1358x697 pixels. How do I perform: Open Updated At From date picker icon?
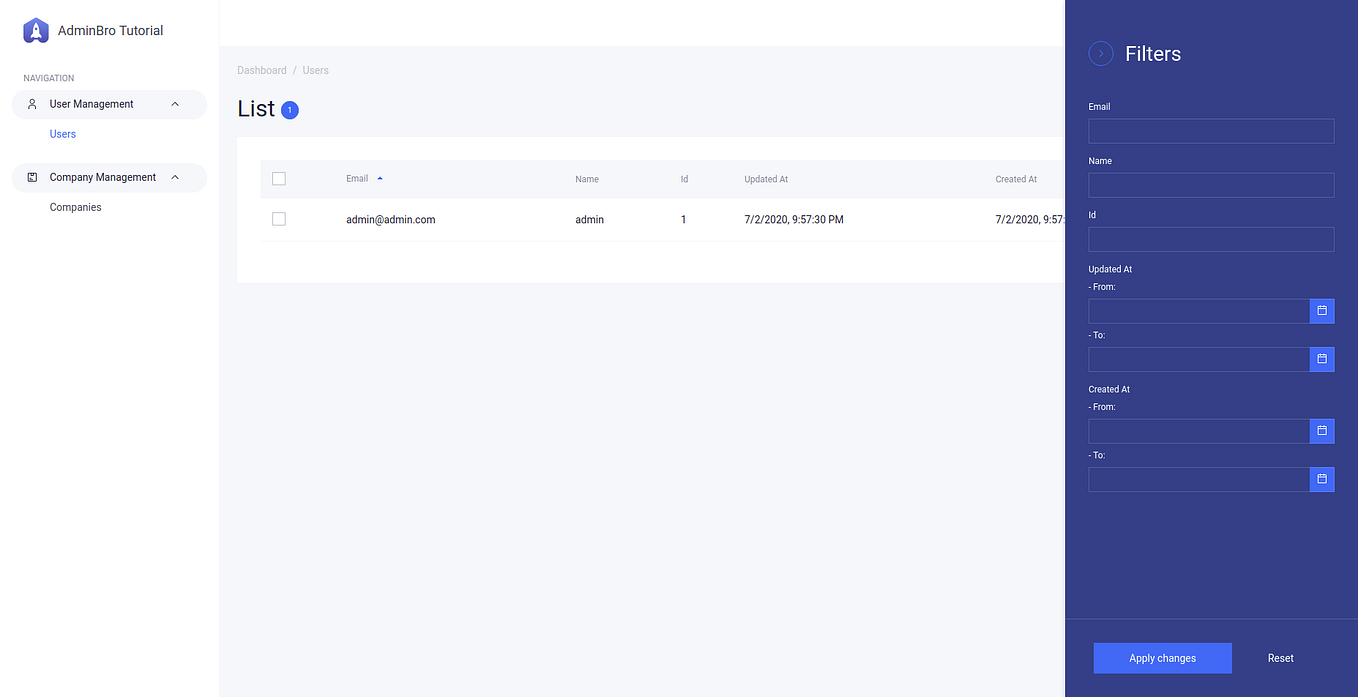coord(1322,311)
